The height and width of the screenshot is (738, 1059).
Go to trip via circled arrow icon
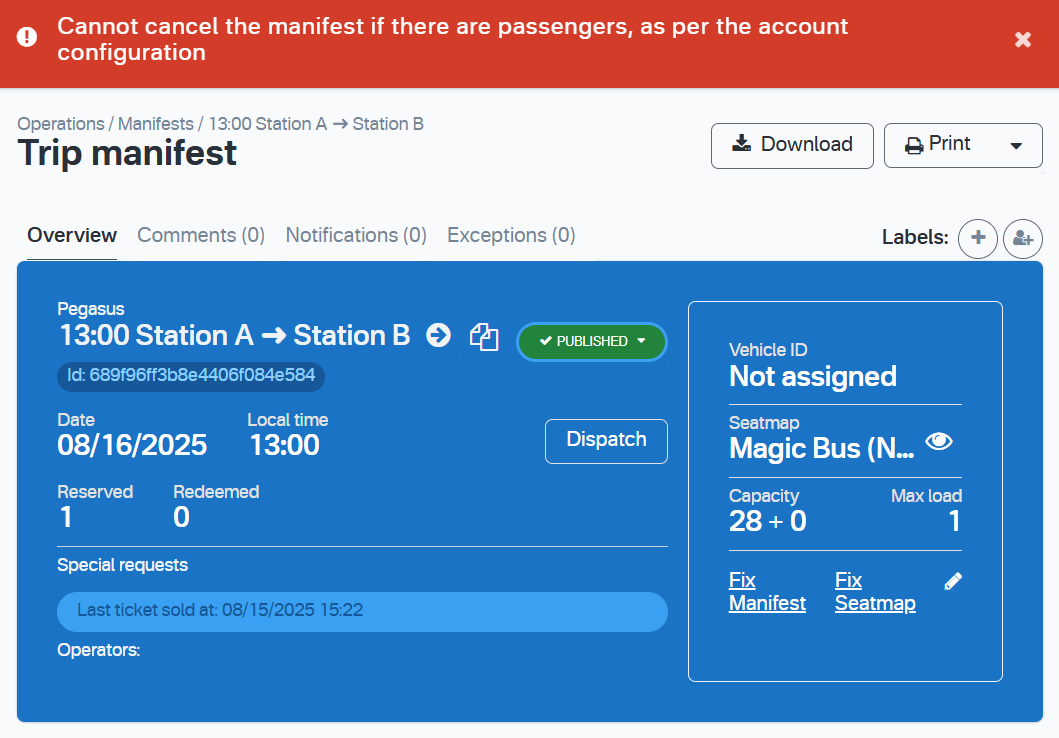click(x=438, y=335)
